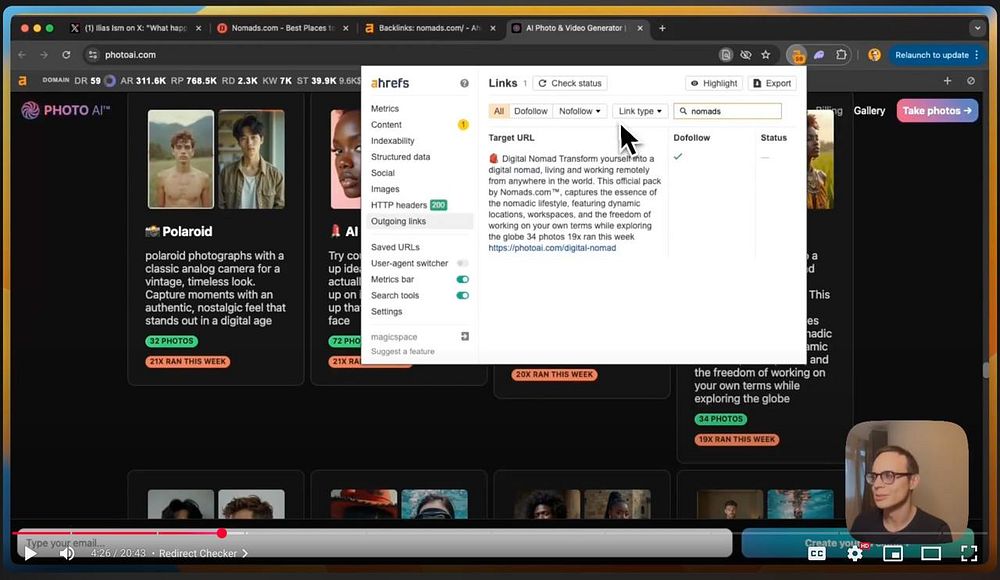The image size is (1000, 580).
Task: Open the Nofollow dropdown
Action: tap(580, 111)
